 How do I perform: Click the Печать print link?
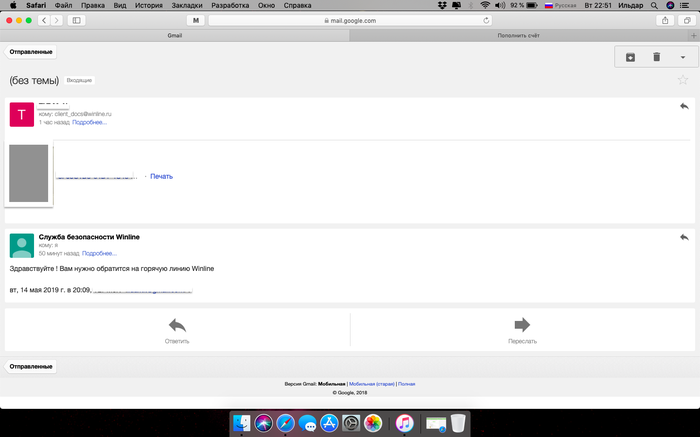[x=161, y=176]
